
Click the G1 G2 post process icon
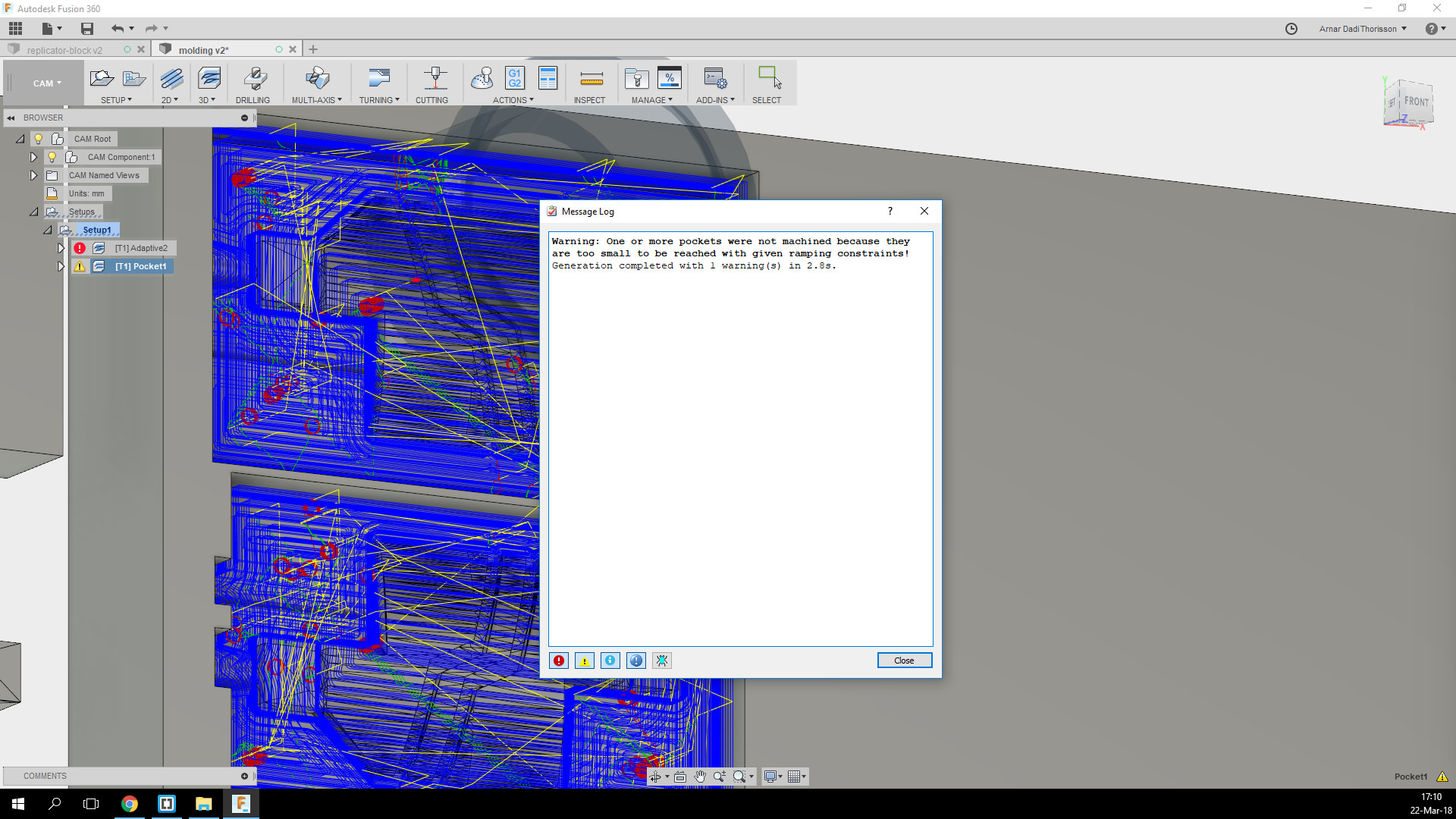pyautogui.click(x=515, y=78)
